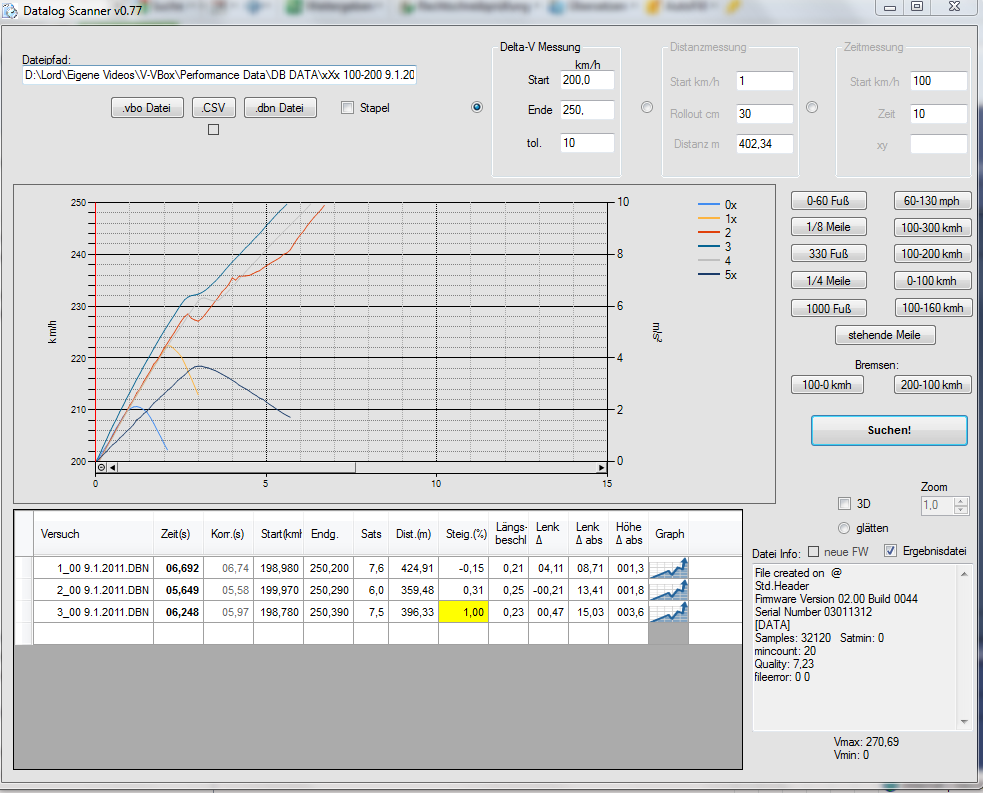
Task: Select the Zeitmessung radio button
Action: tap(812, 108)
